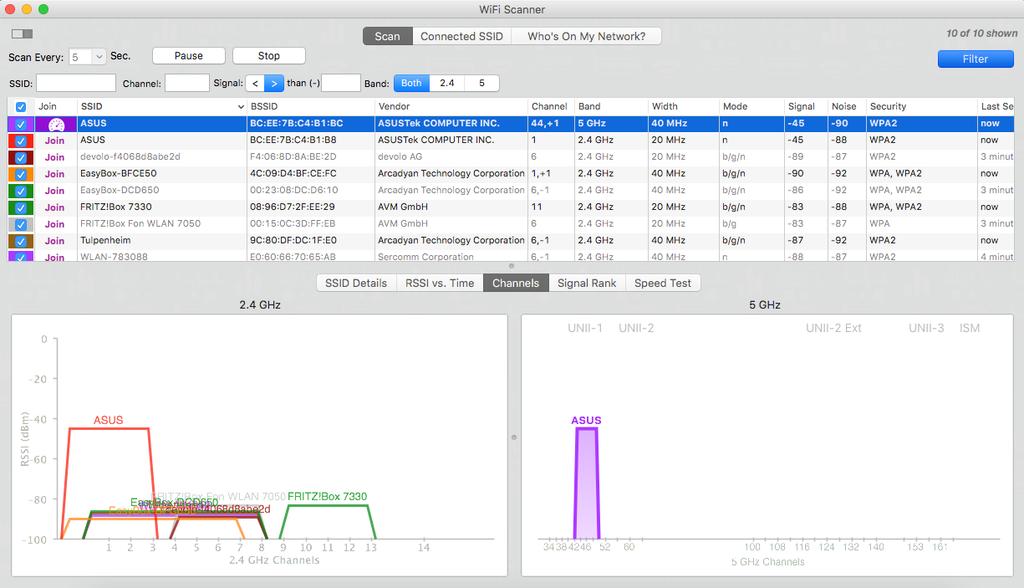The width and height of the screenshot is (1024, 588).
Task: Select signal less-than operator button
Action: pos(255,83)
